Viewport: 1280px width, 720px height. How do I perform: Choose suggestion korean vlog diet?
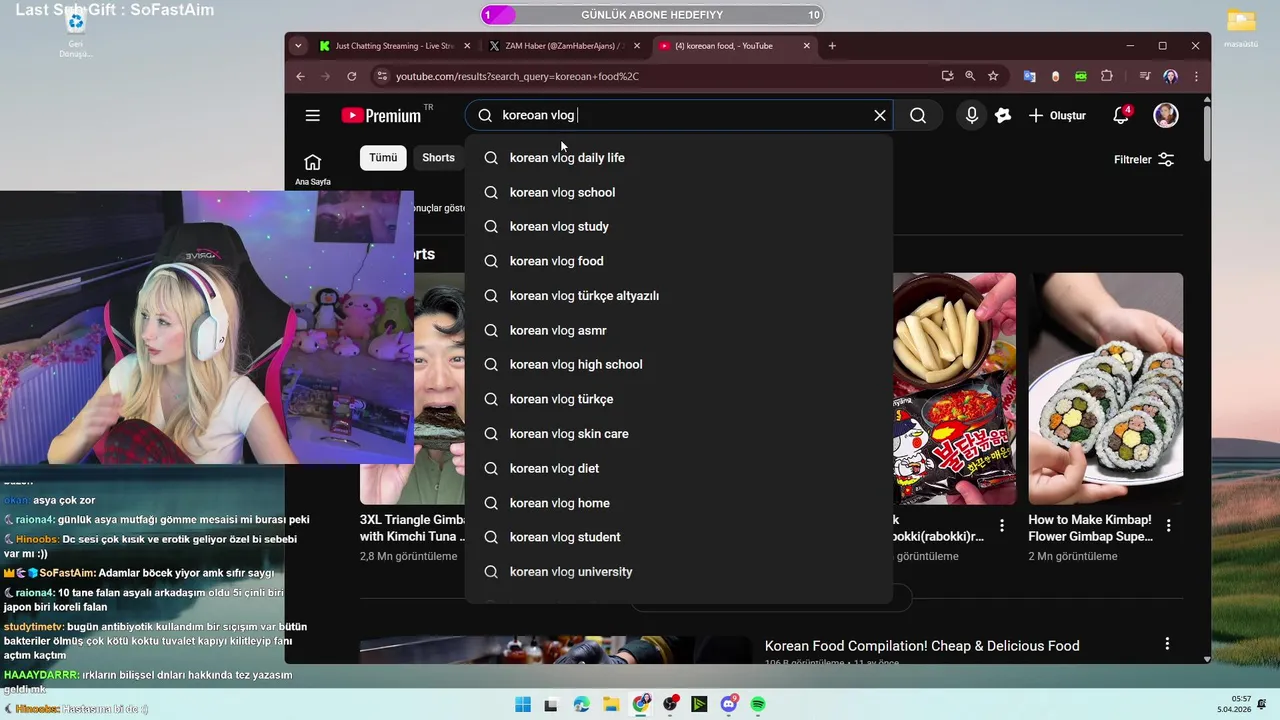678,468
